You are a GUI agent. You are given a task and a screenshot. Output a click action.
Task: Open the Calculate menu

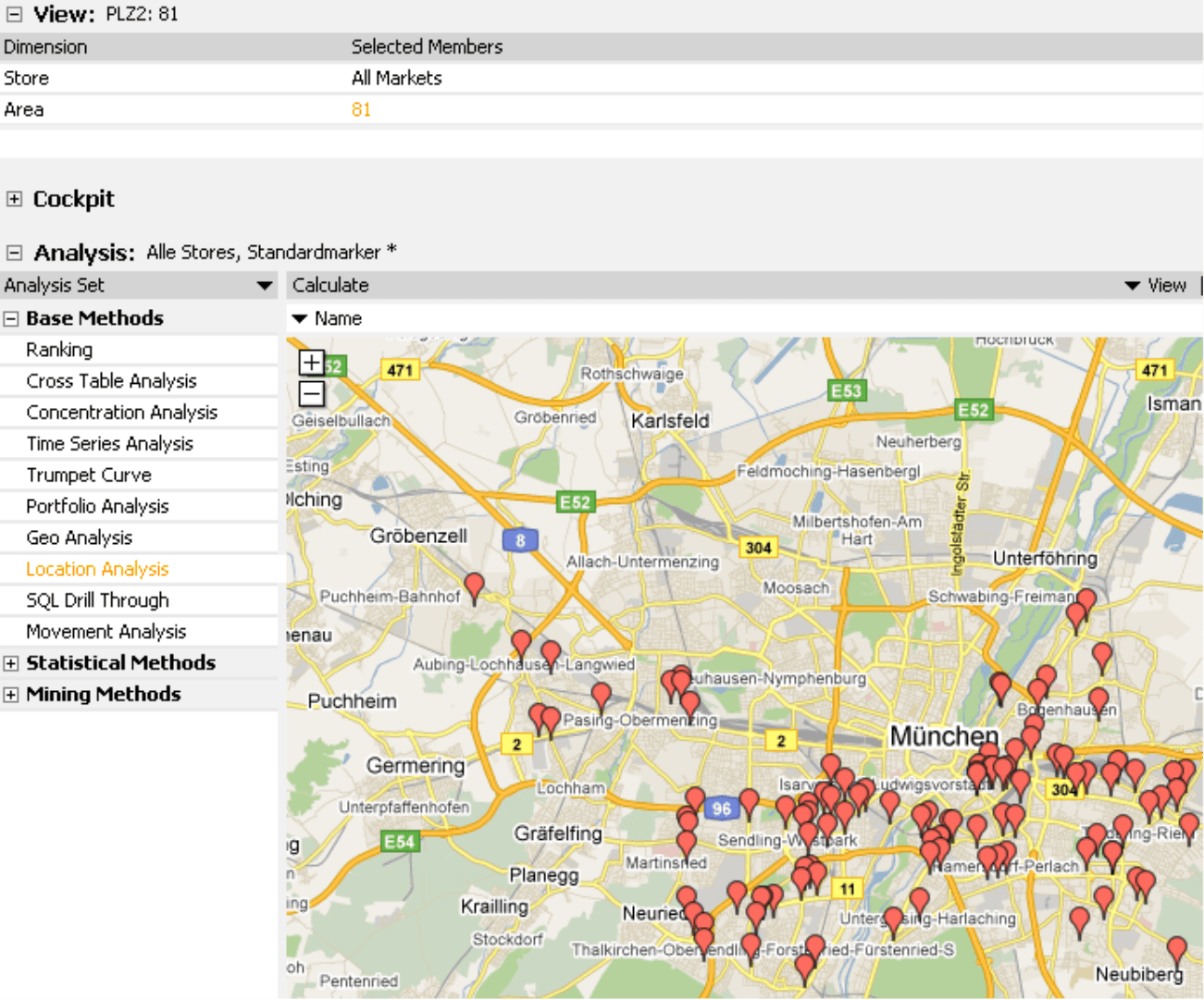coord(330,286)
